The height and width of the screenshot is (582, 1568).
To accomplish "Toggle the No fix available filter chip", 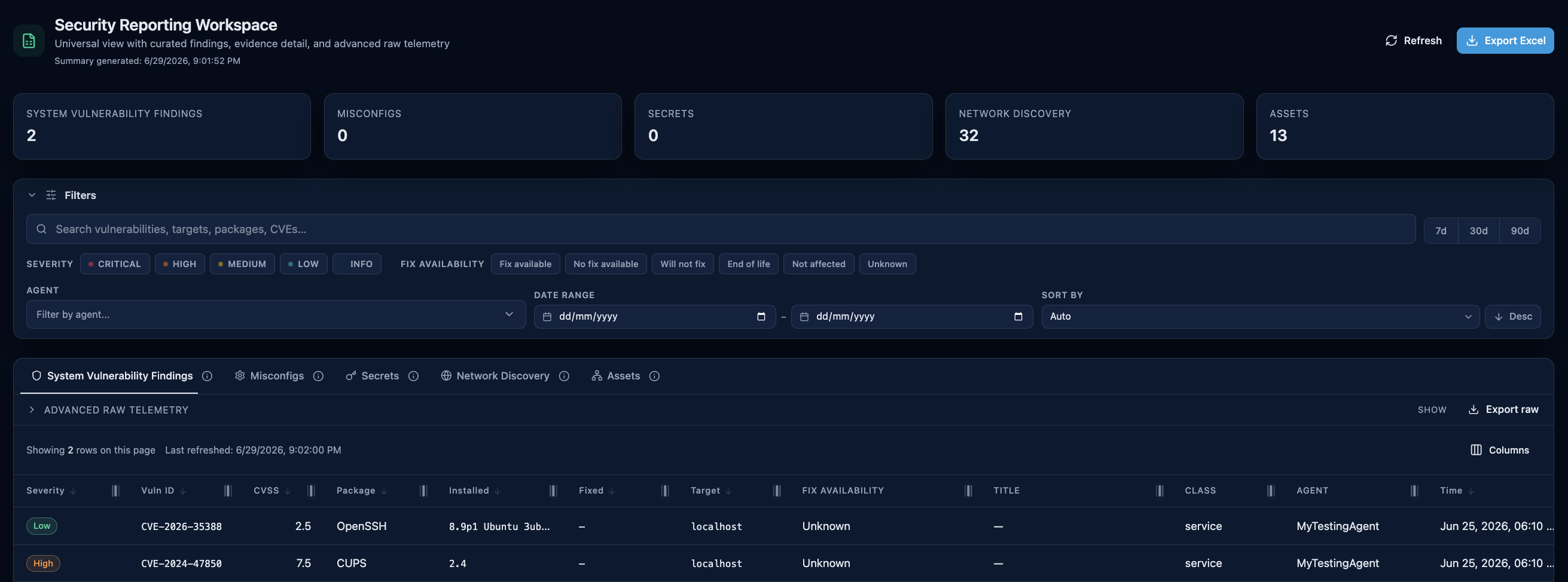I will click(606, 264).
